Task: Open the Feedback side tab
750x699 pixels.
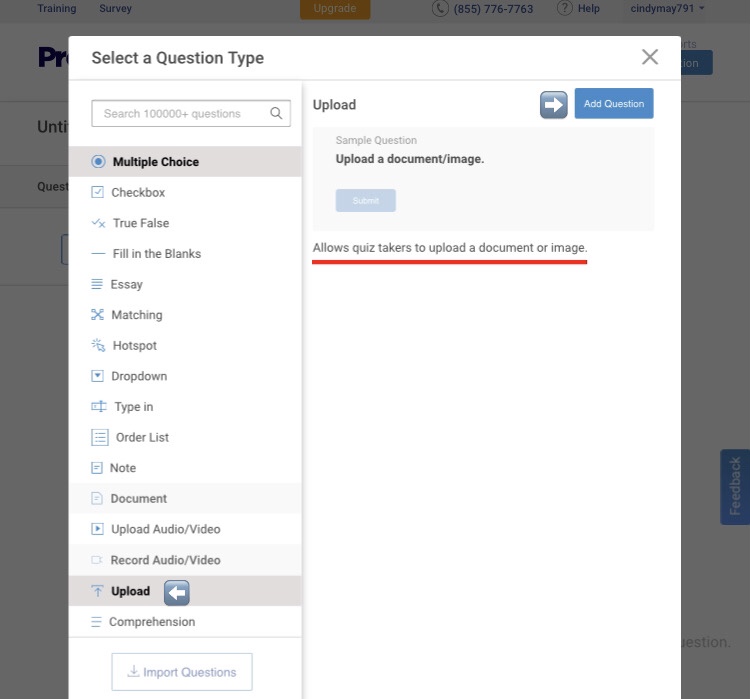Action: tap(735, 487)
